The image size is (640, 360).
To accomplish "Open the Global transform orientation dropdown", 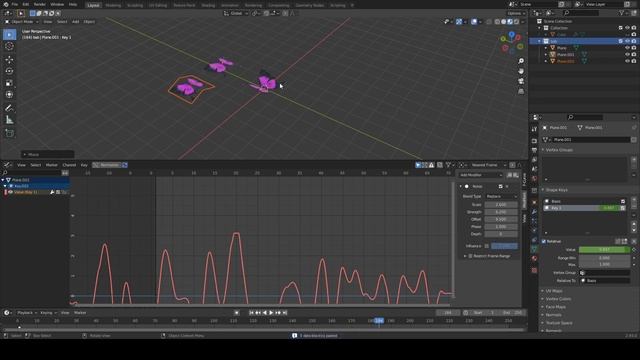I will point(236,13).
